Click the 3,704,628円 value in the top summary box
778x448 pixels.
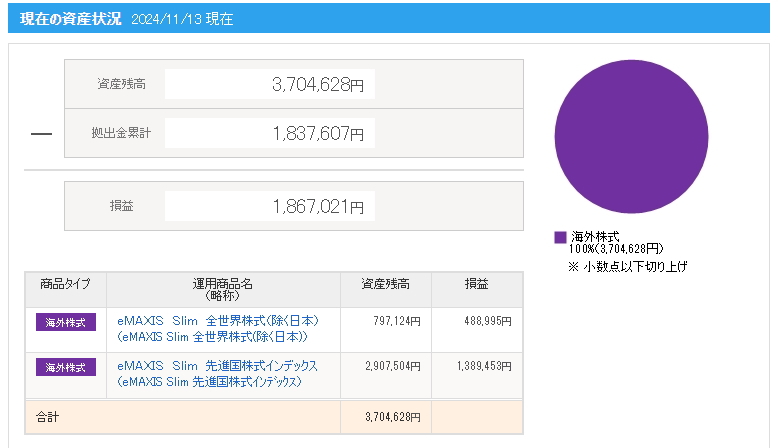coord(317,85)
